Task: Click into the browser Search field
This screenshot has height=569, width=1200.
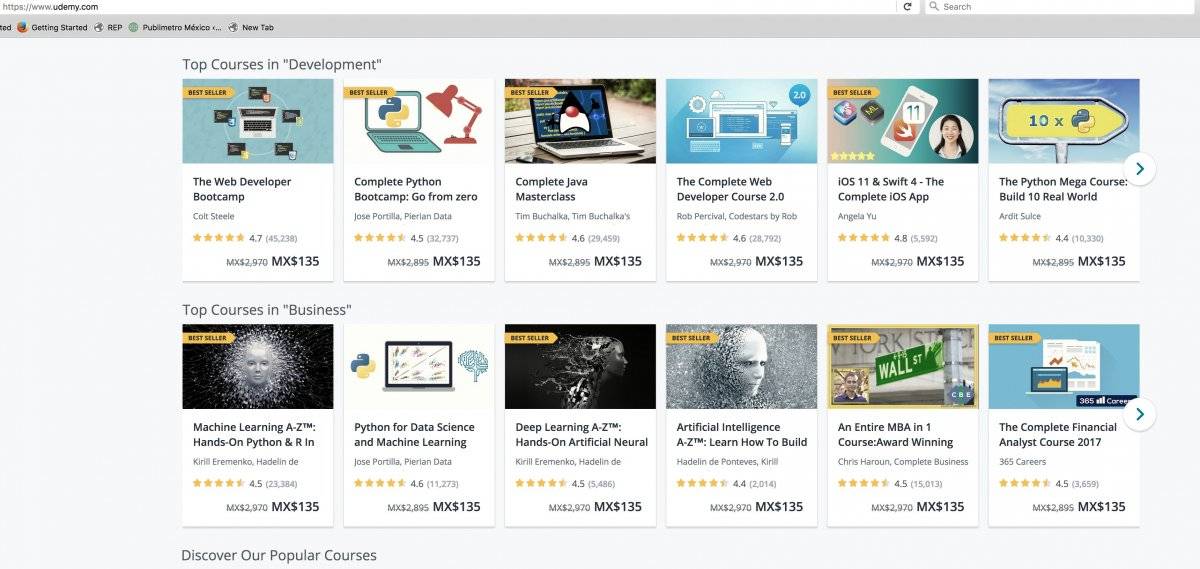Action: [1060, 6]
